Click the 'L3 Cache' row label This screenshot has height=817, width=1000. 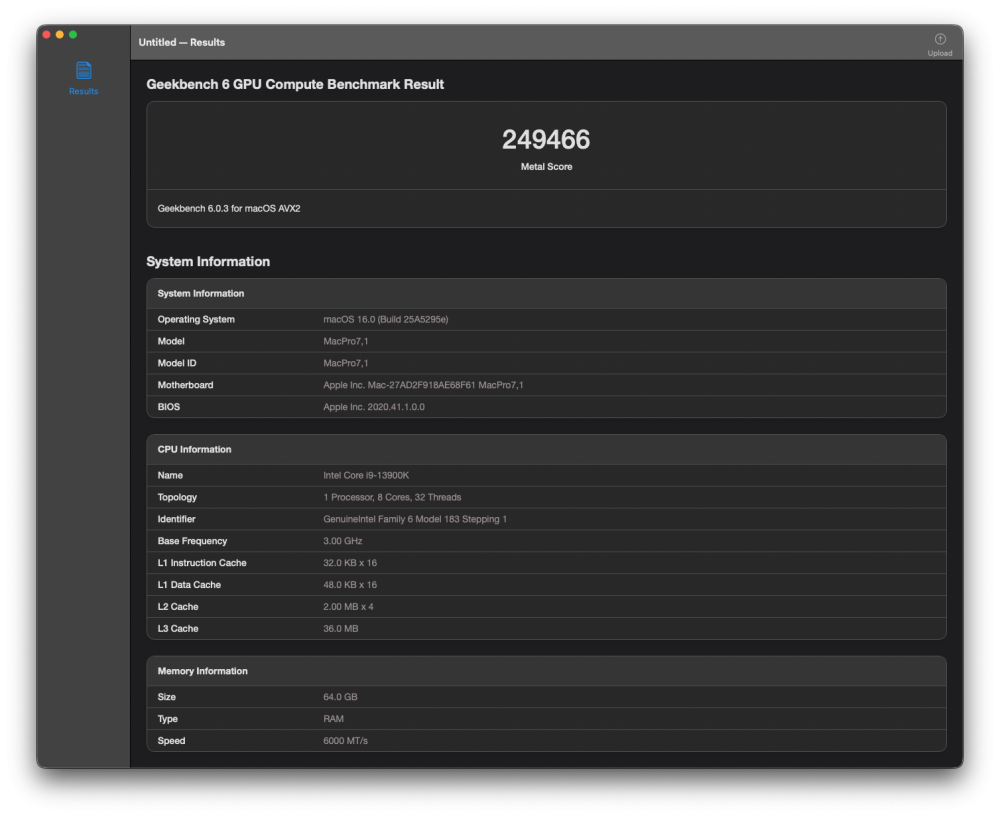click(x=178, y=628)
